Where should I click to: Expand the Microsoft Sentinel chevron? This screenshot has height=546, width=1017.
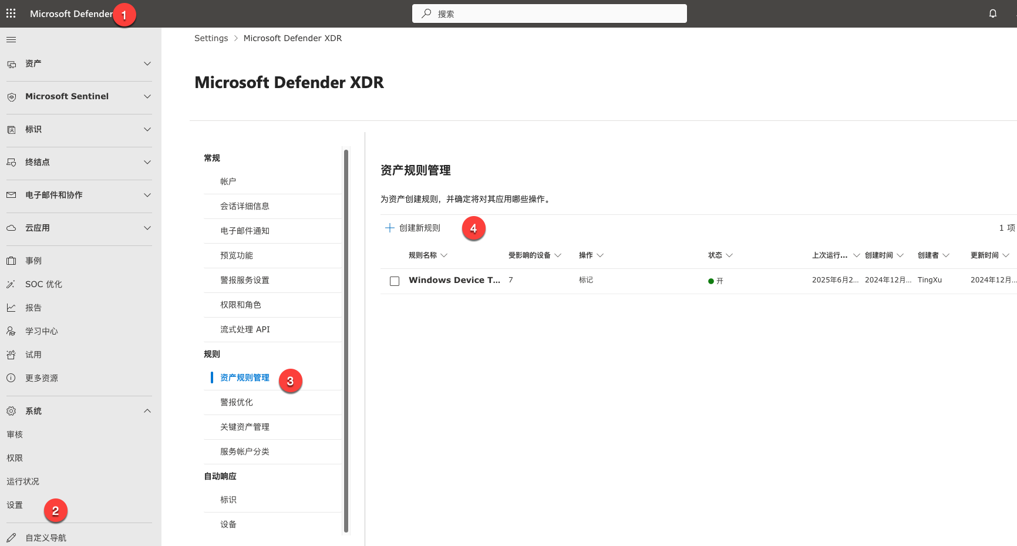pyautogui.click(x=147, y=97)
